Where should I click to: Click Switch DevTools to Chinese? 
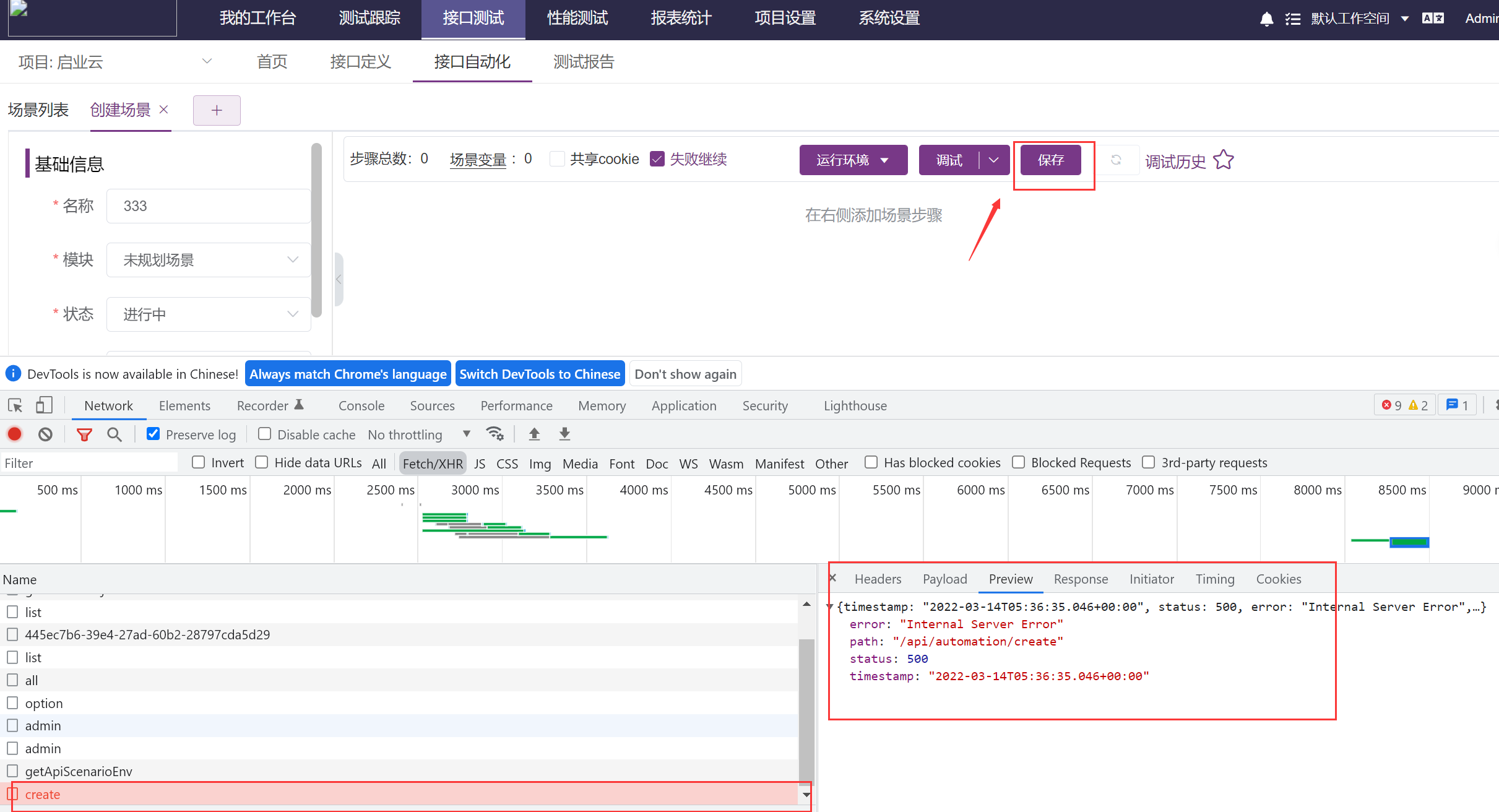(x=539, y=373)
